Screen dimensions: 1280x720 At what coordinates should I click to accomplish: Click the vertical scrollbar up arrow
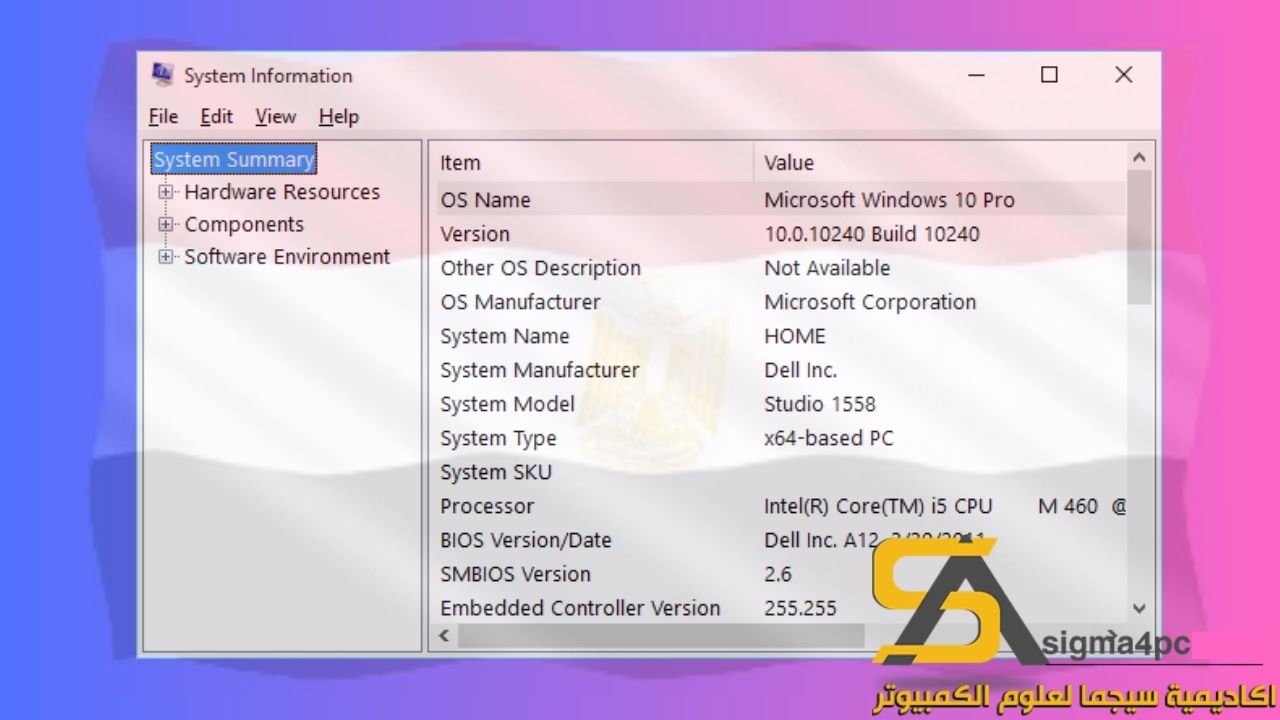(x=1139, y=157)
